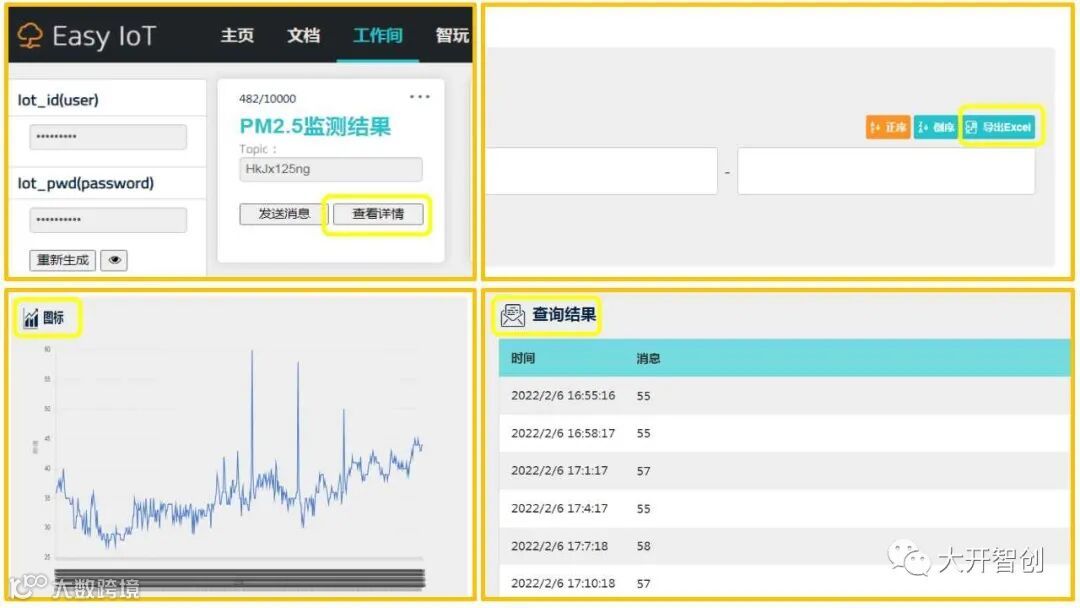
Task: Sort messages with the 倒序 button
Action: [935, 127]
